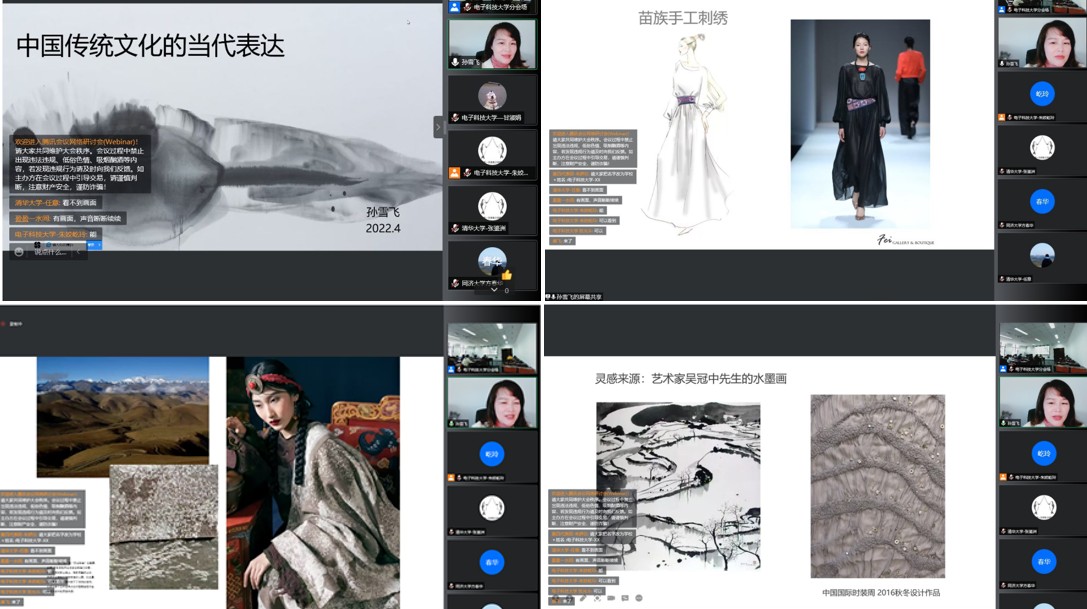Open emoji picker in the top-left chat box
Image resolution: width=1087 pixels, height=609 pixels.
point(18,252)
